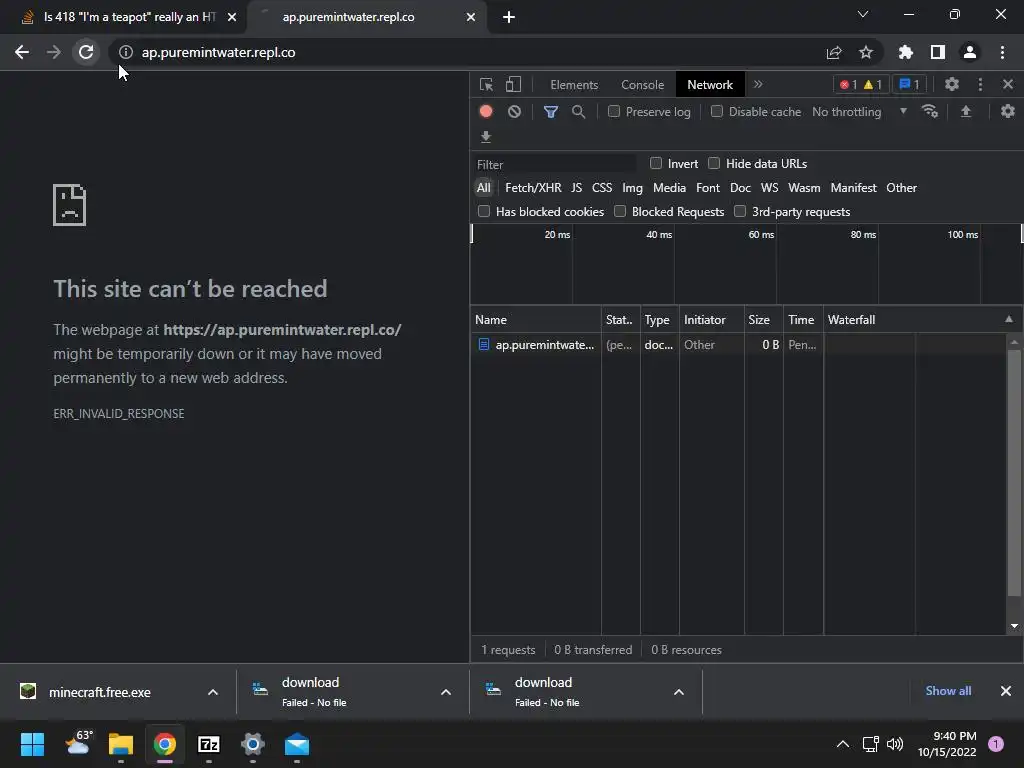
Task: Check the Blocked Requests checkbox
Action: (620, 212)
